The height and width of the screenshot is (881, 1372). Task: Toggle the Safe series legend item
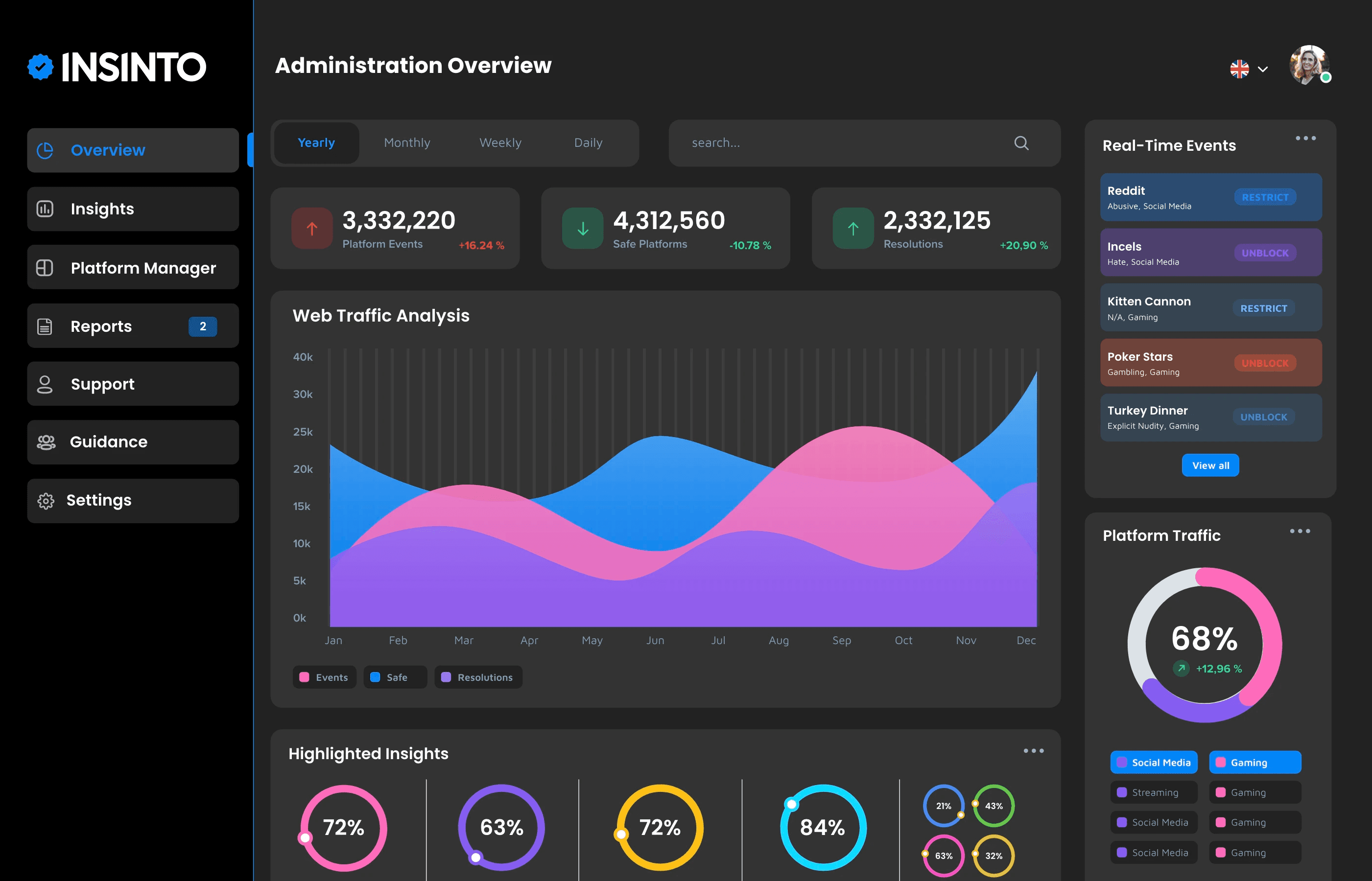click(x=395, y=677)
